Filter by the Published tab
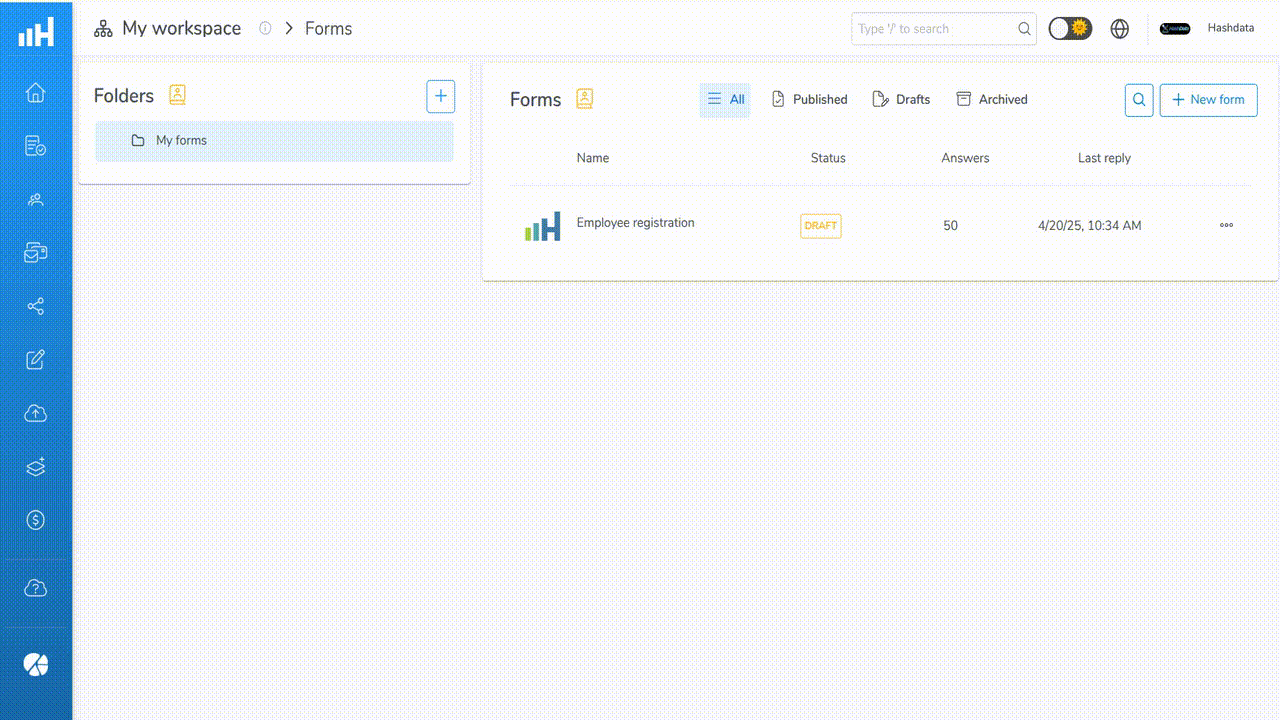This screenshot has width=1280, height=720. point(809,100)
